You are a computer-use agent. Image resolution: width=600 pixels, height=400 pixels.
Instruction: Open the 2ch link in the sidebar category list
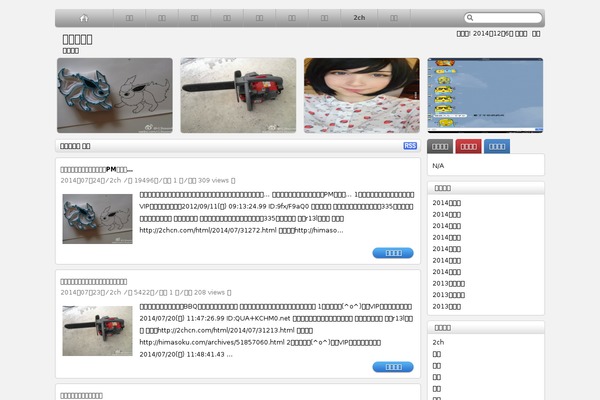click(x=438, y=342)
